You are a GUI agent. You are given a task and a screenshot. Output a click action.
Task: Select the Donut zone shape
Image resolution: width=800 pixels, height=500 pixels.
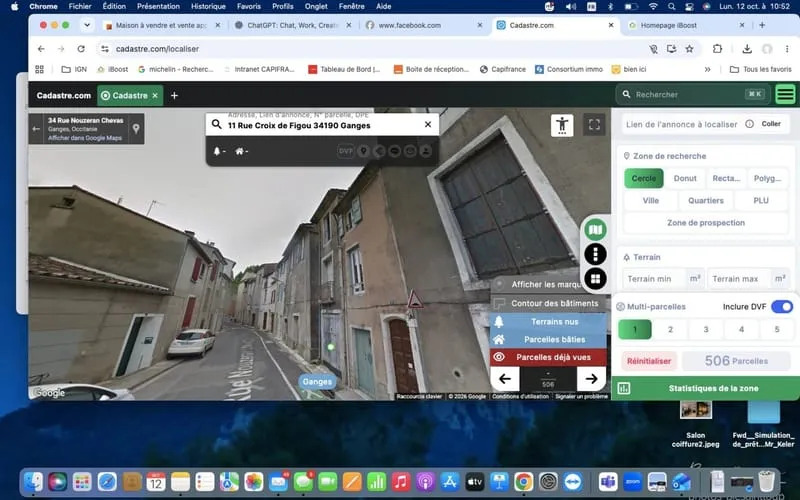pos(685,178)
